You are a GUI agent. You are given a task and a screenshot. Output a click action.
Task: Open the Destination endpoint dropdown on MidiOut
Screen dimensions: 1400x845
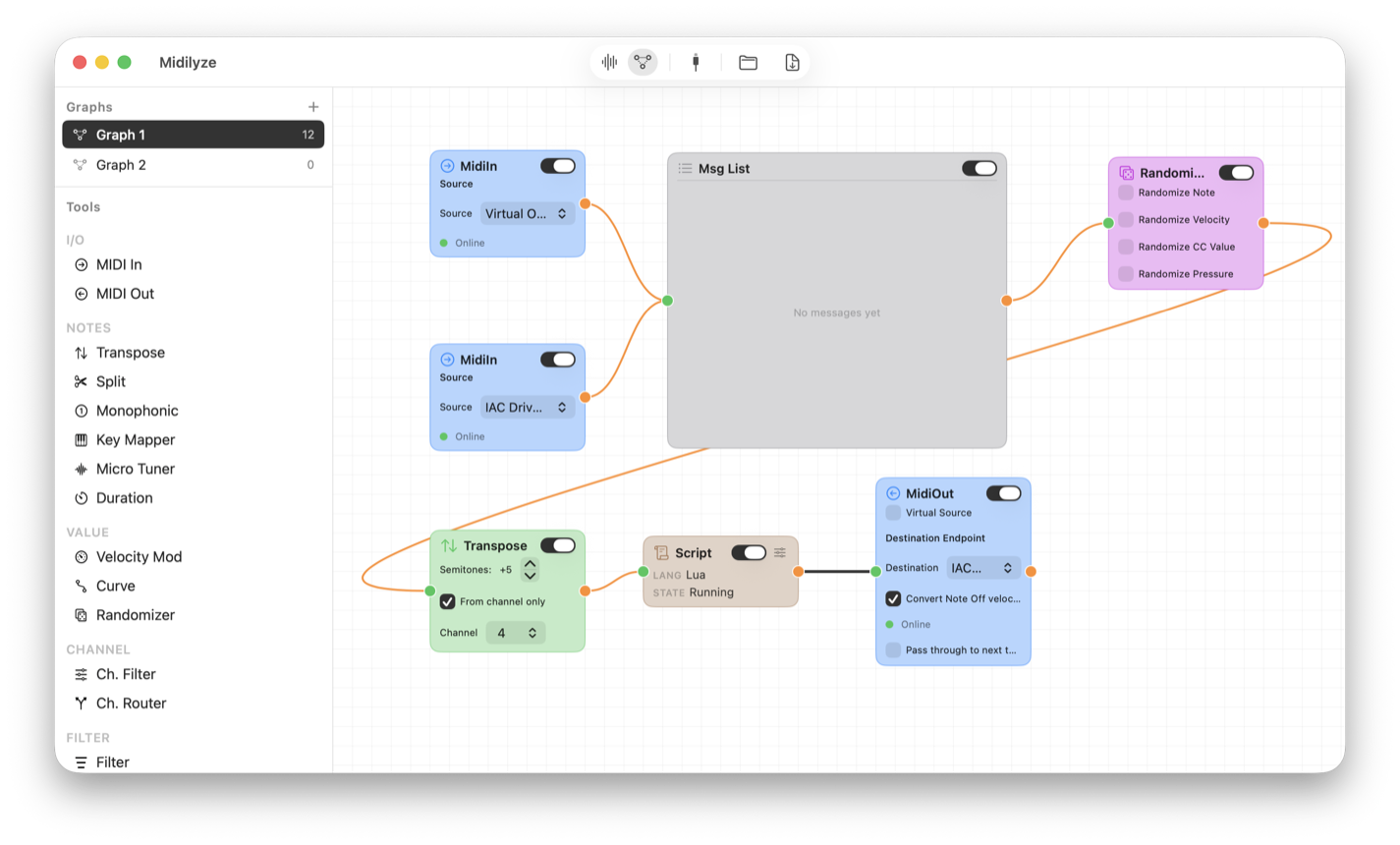coord(982,567)
